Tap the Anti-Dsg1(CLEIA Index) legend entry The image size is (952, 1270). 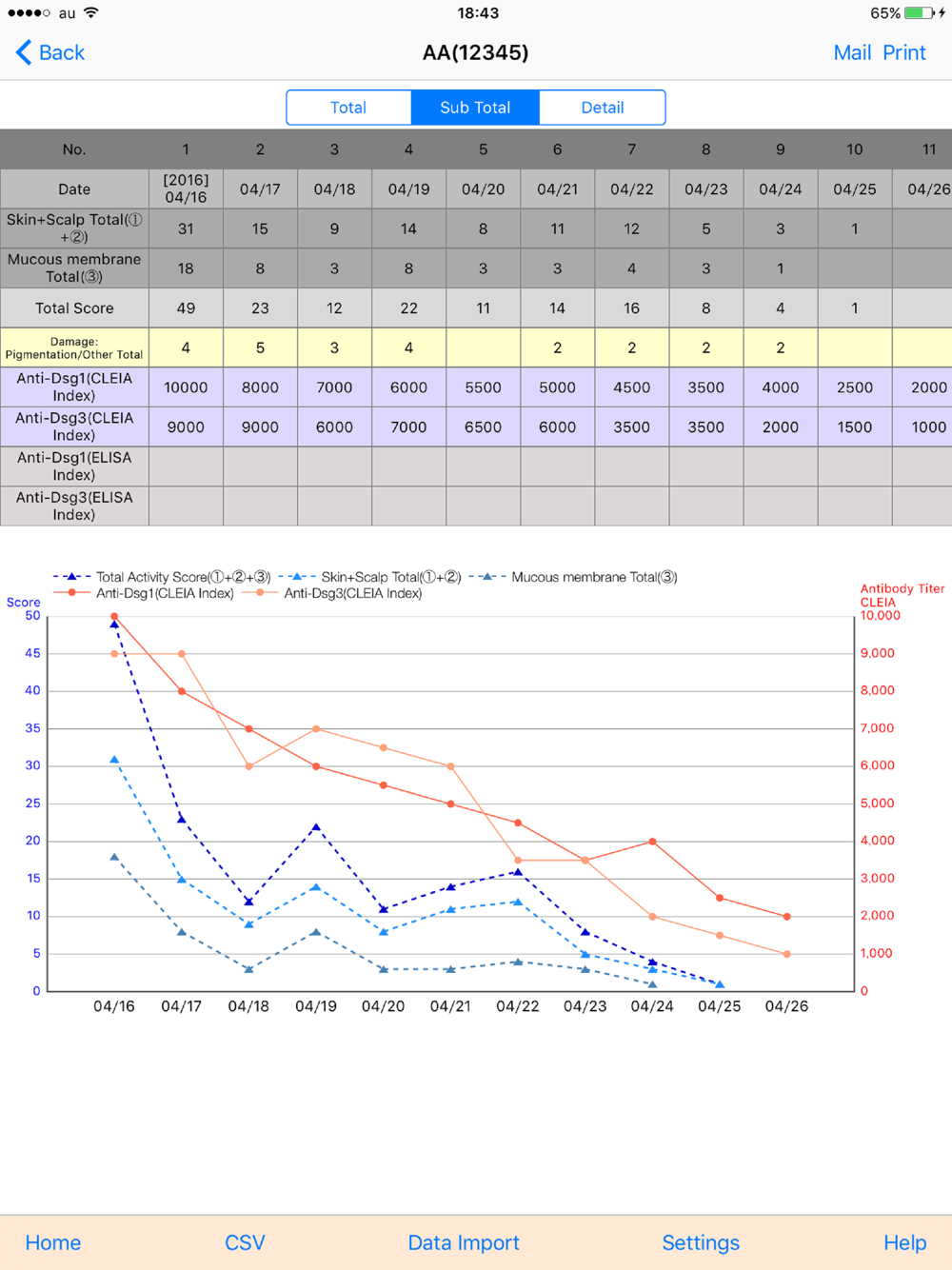click(144, 593)
